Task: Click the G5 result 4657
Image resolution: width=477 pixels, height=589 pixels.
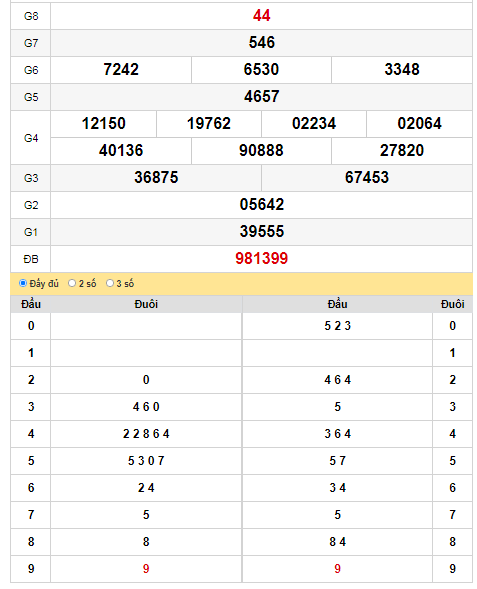Action: (261, 97)
